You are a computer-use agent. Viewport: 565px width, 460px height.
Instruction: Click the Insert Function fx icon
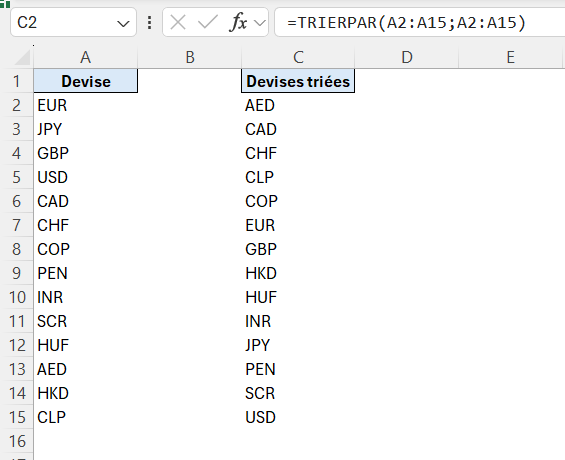point(238,23)
